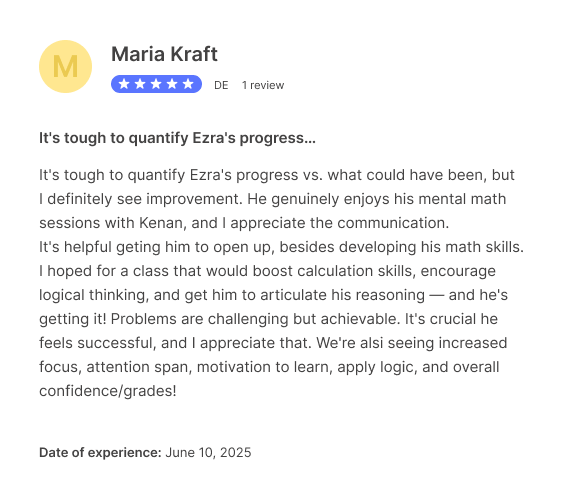Click Maria Kraft's yellow M avatar
Viewport: 564px width, 495px height.
coord(65,67)
